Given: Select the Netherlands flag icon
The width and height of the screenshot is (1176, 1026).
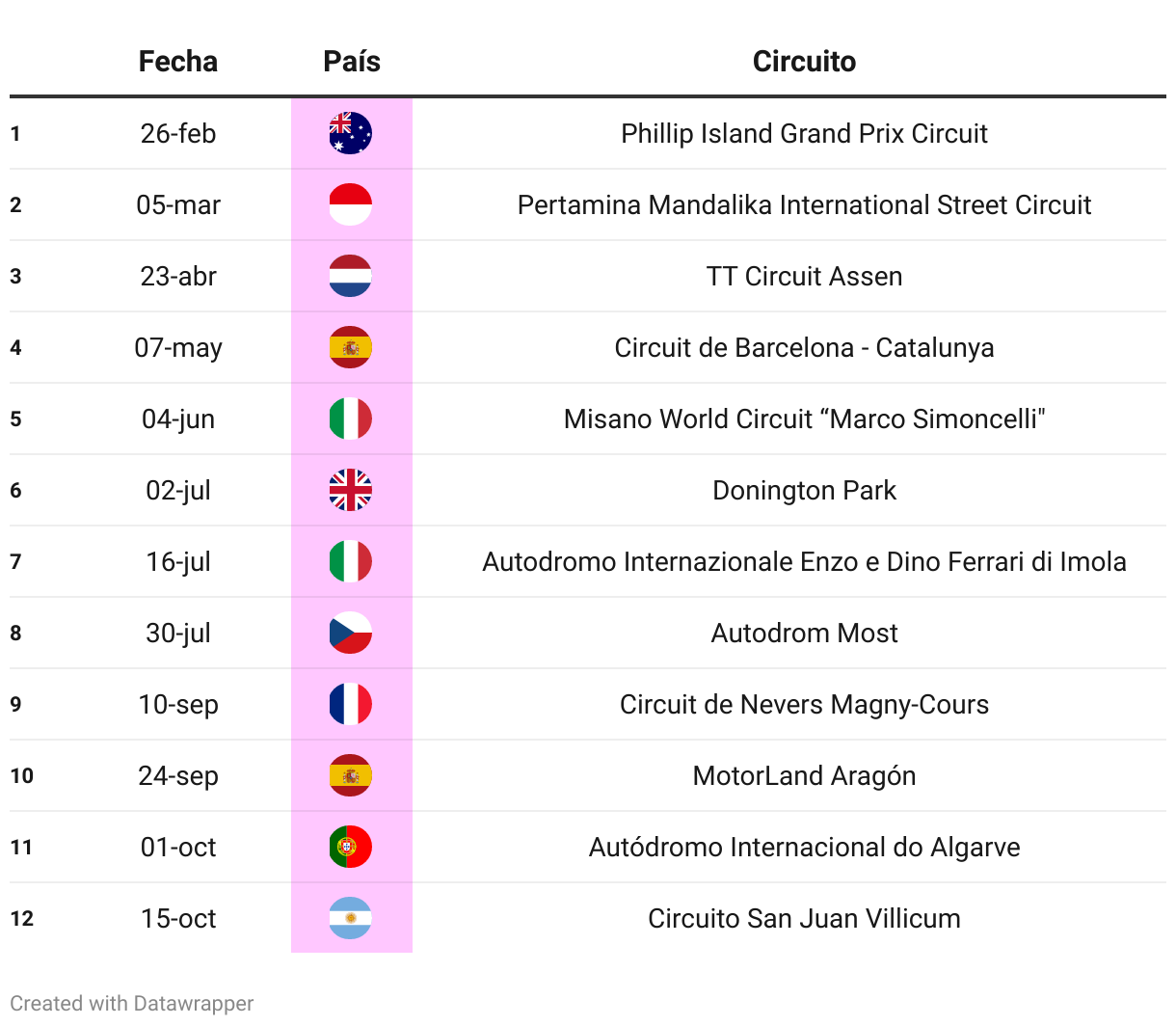Looking at the screenshot, I should coord(351,276).
